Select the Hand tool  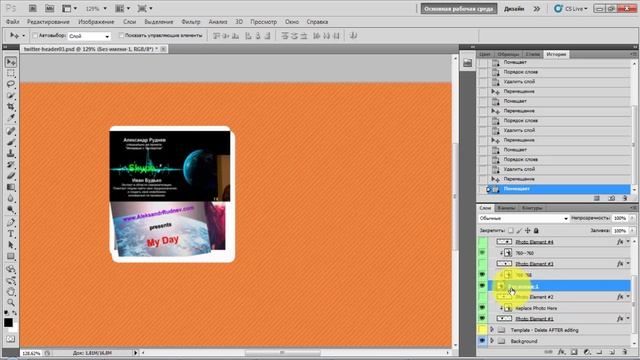tap(11, 291)
